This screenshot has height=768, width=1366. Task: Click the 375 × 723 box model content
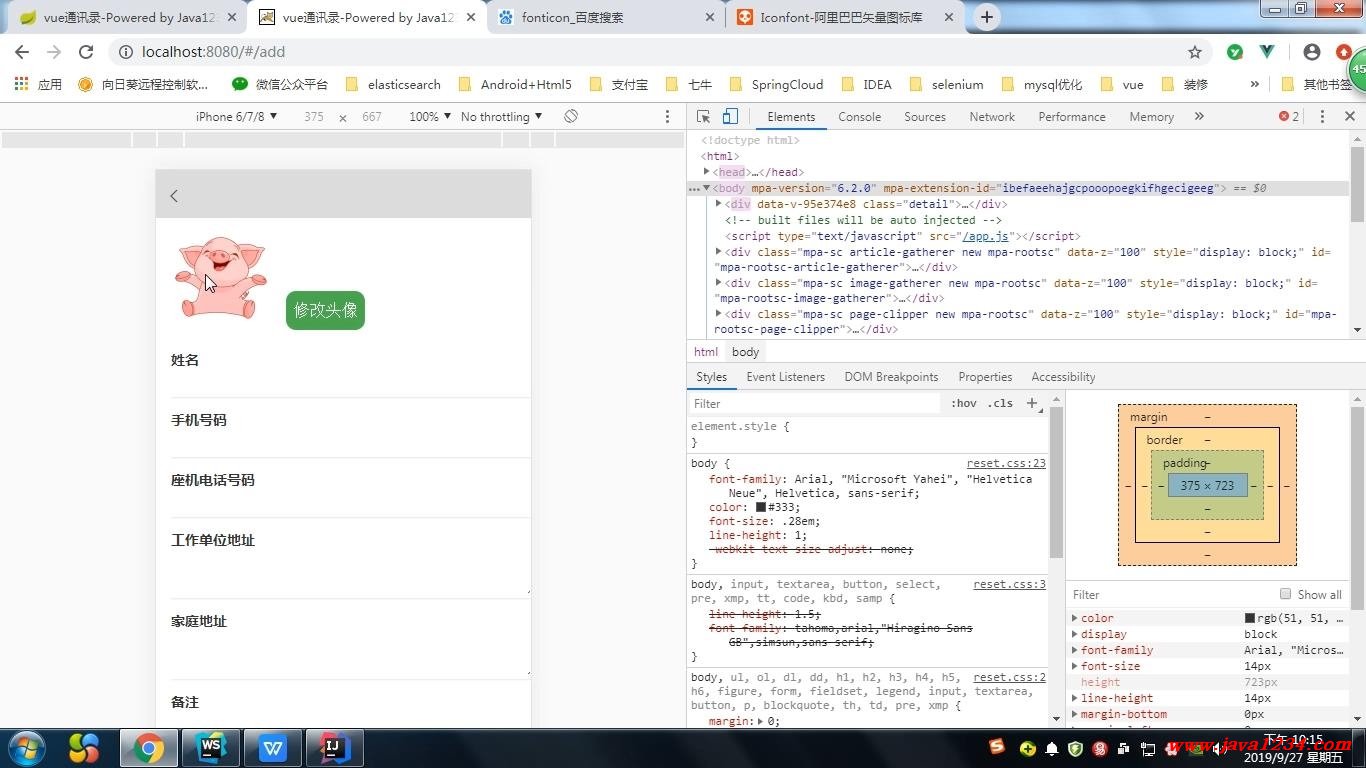1207,485
